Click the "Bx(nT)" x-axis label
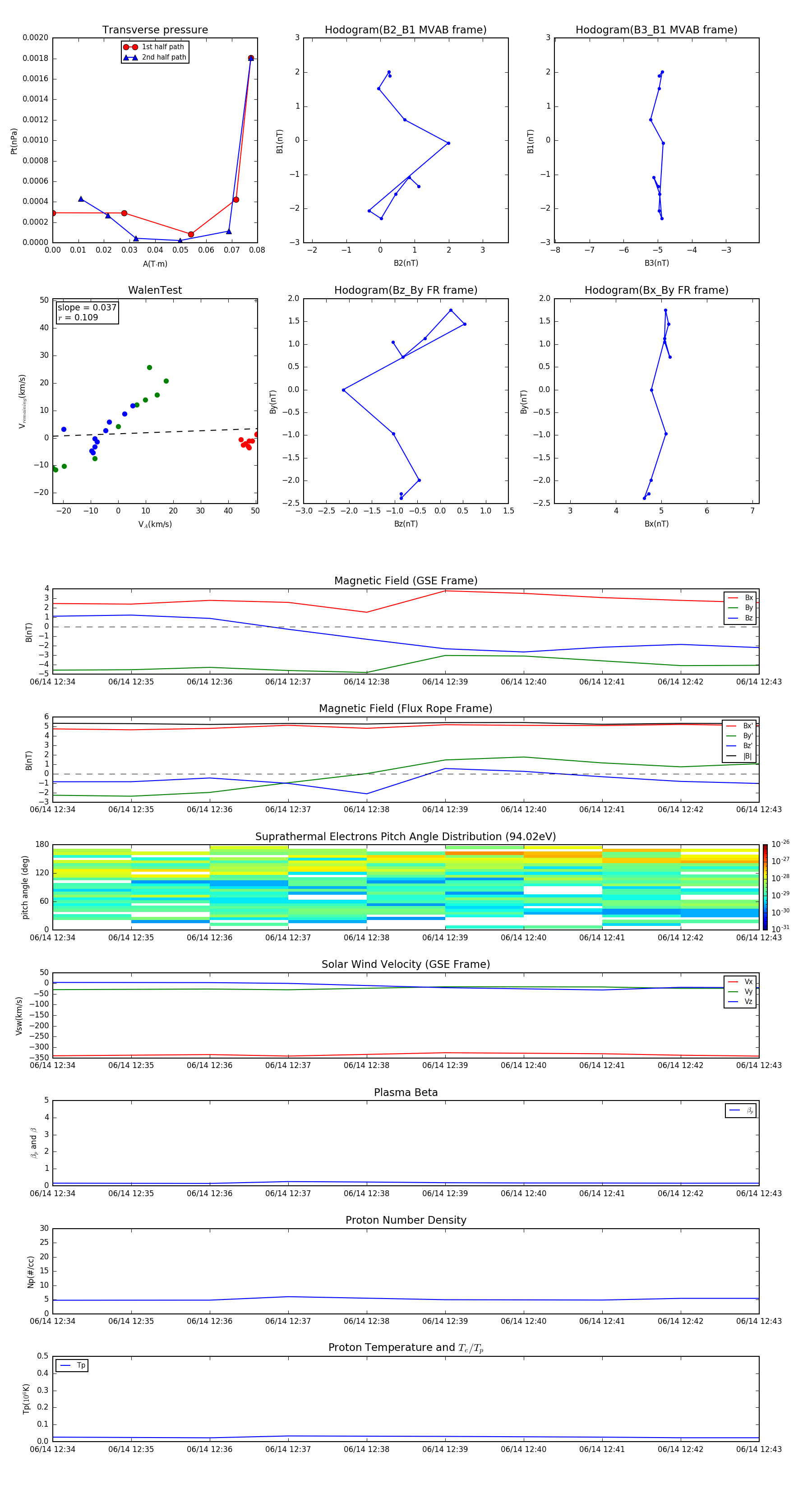812x1489 pixels. pyautogui.click(x=656, y=524)
